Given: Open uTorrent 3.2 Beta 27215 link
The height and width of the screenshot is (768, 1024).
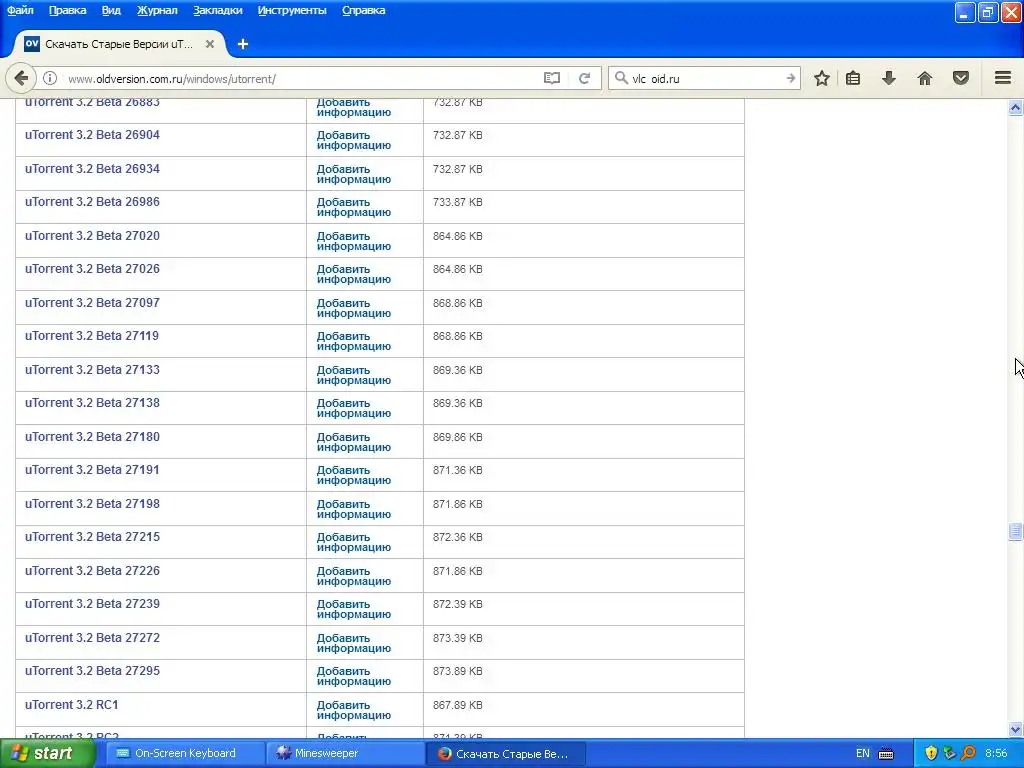Looking at the screenshot, I should pyautogui.click(x=92, y=537).
